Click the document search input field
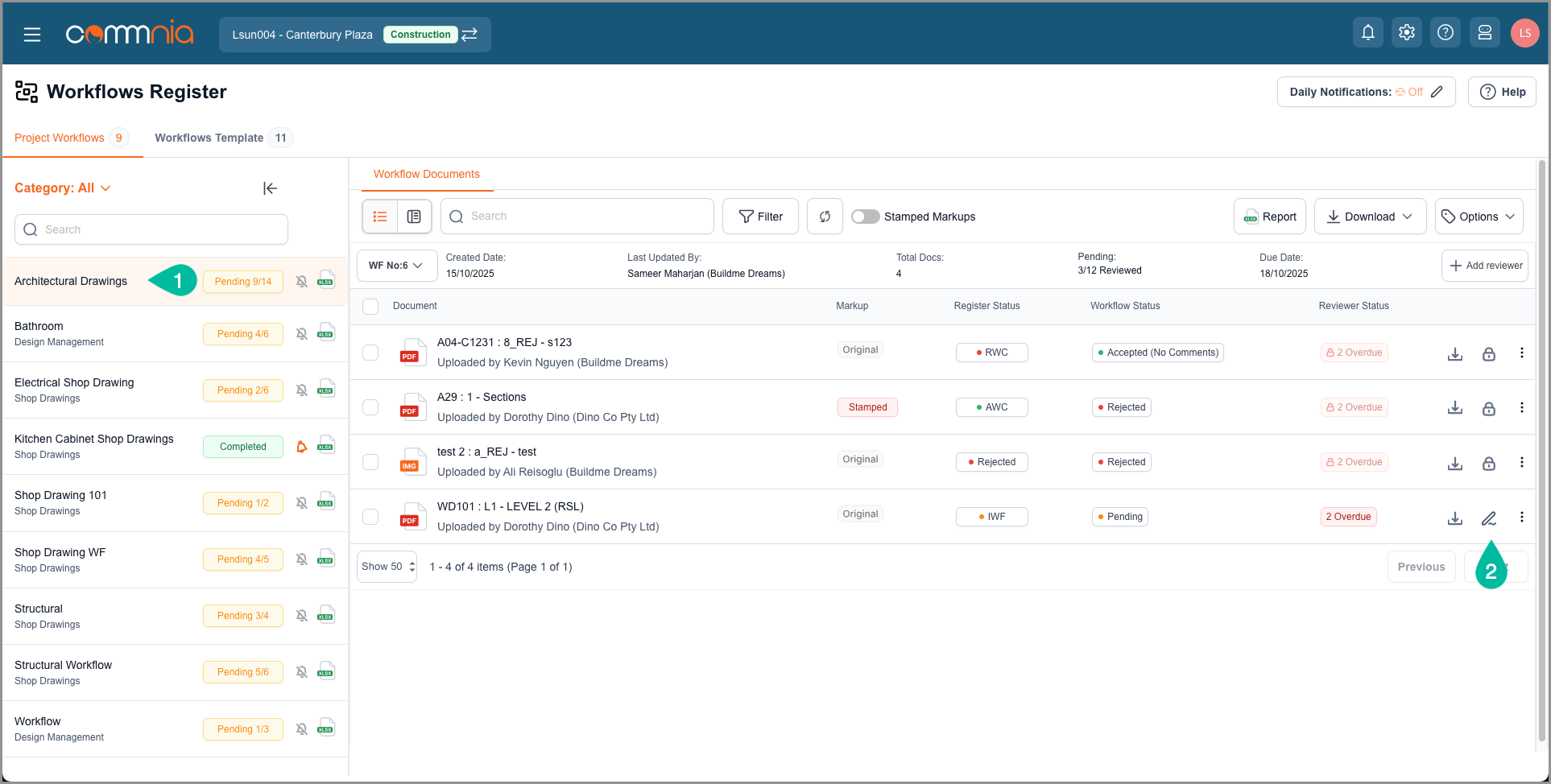Screen dimensions: 1551x784 (577, 217)
